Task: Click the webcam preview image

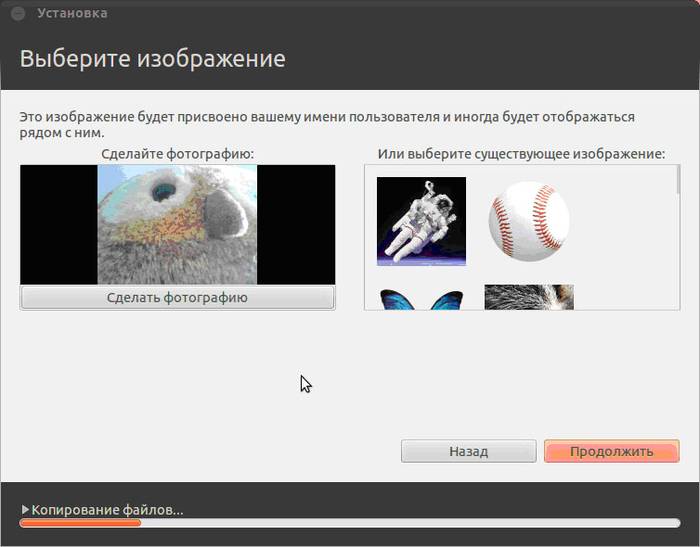Action: pos(177,225)
